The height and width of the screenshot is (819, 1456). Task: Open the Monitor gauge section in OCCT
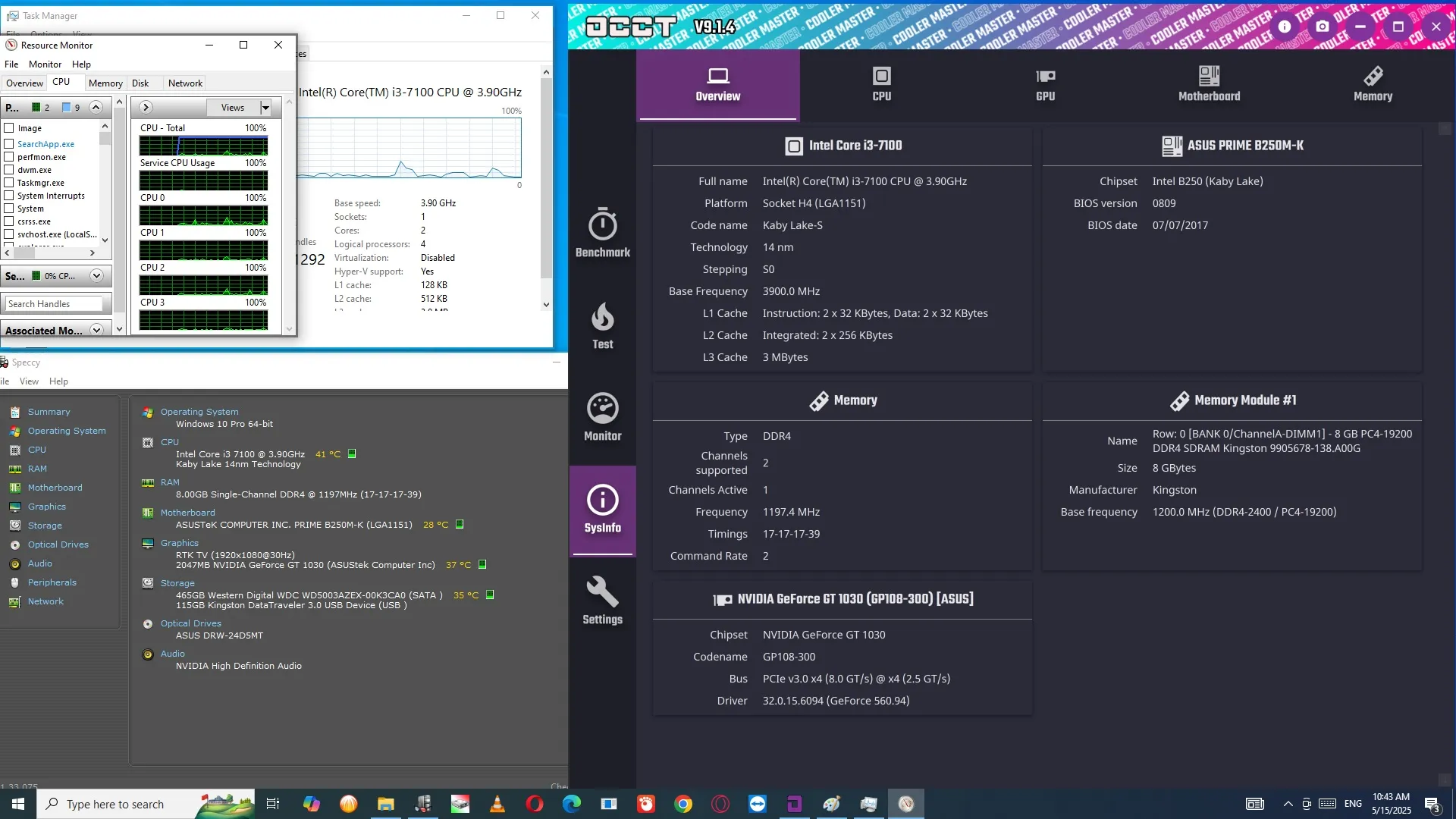tap(602, 417)
